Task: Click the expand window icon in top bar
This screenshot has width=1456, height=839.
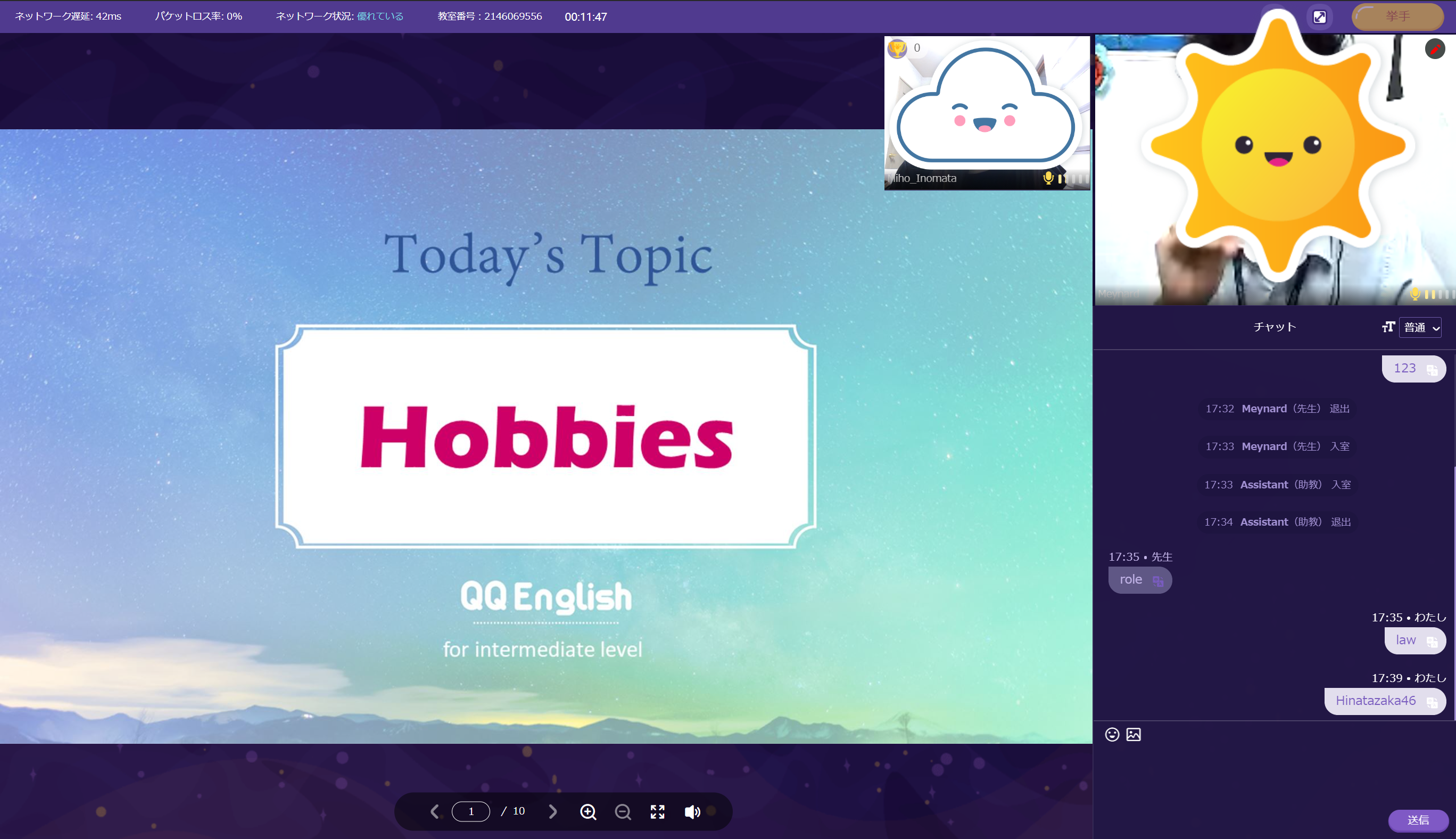Action: pyautogui.click(x=1319, y=16)
